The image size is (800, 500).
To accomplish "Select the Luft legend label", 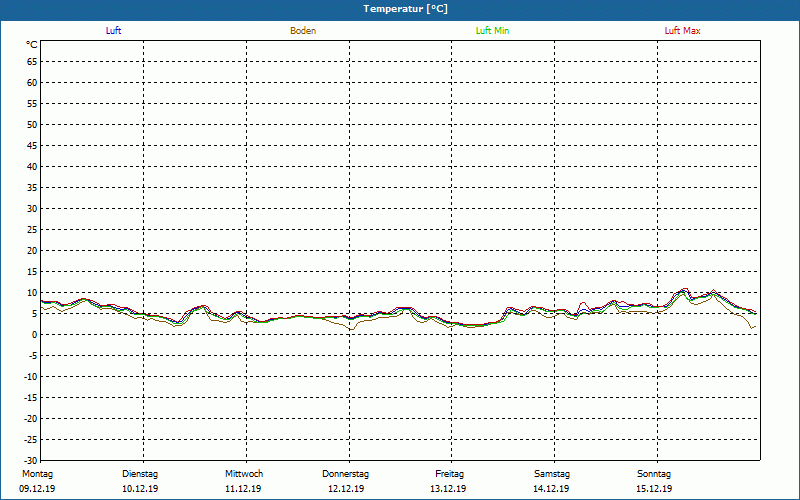I will (x=113, y=31).
